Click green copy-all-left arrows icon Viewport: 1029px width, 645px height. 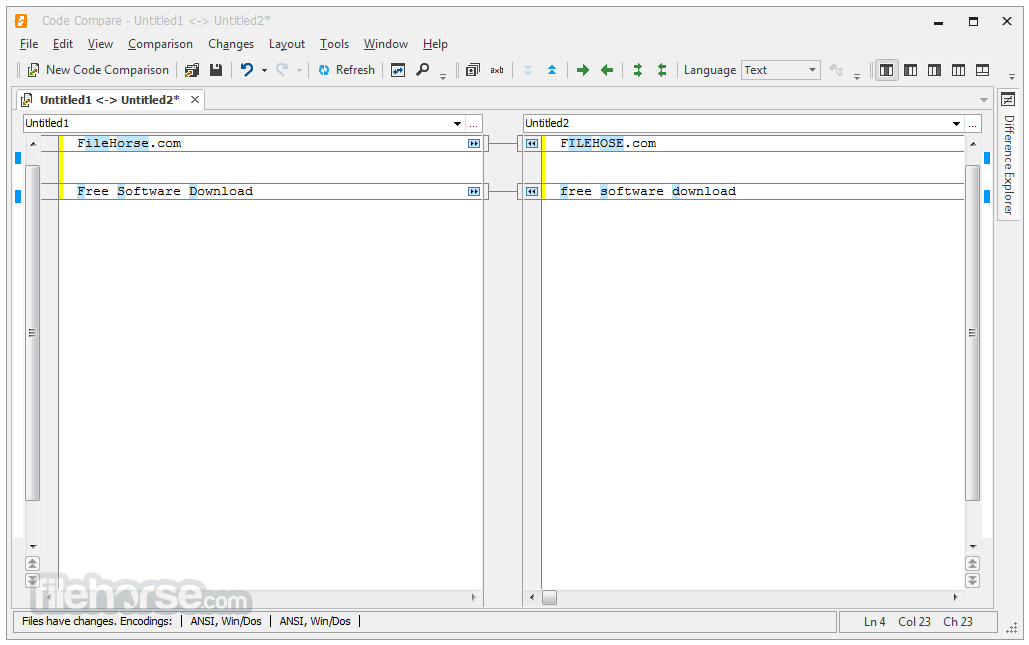(662, 70)
